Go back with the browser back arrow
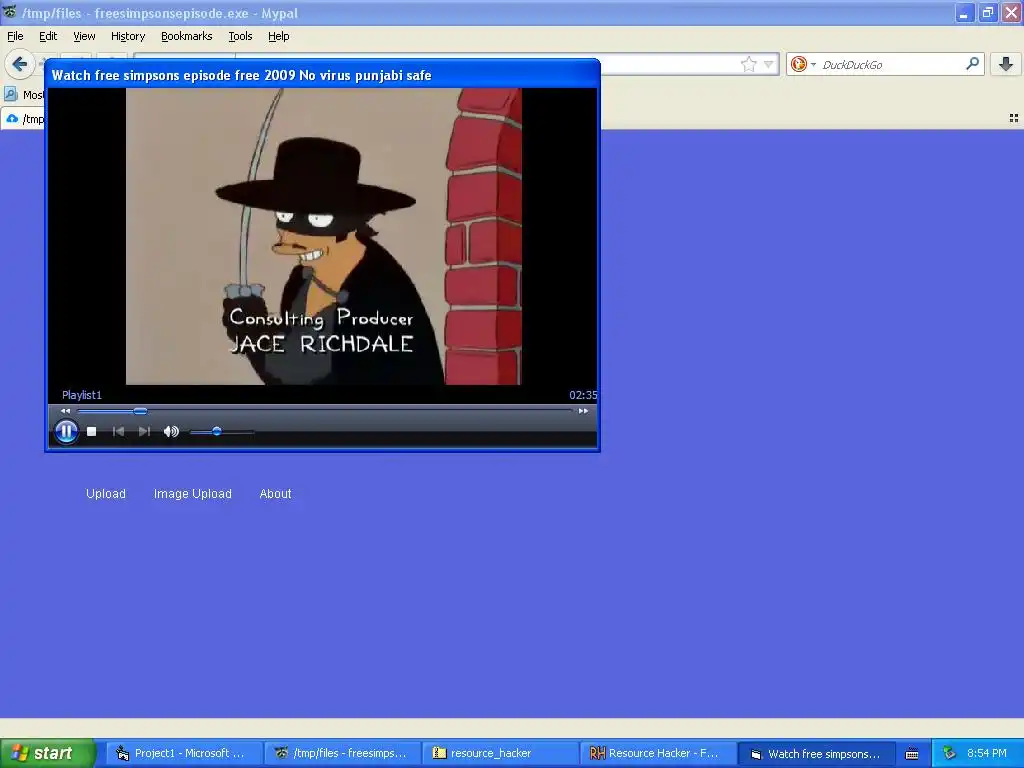Viewport: 1024px width, 768px height. tap(20, 64)
